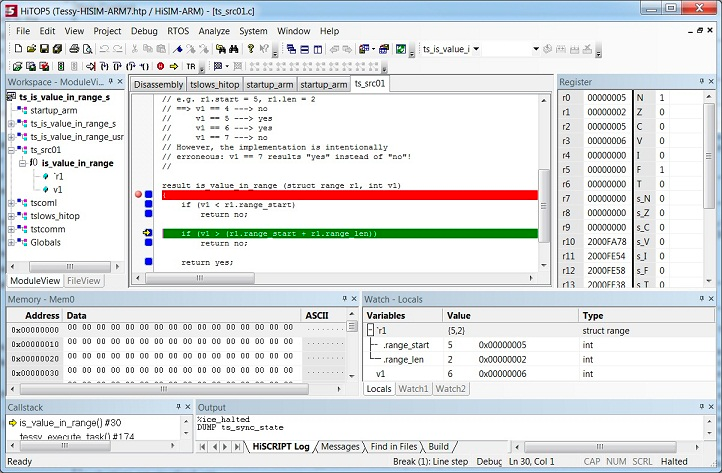Click the Save All icon

pos(57,49)
